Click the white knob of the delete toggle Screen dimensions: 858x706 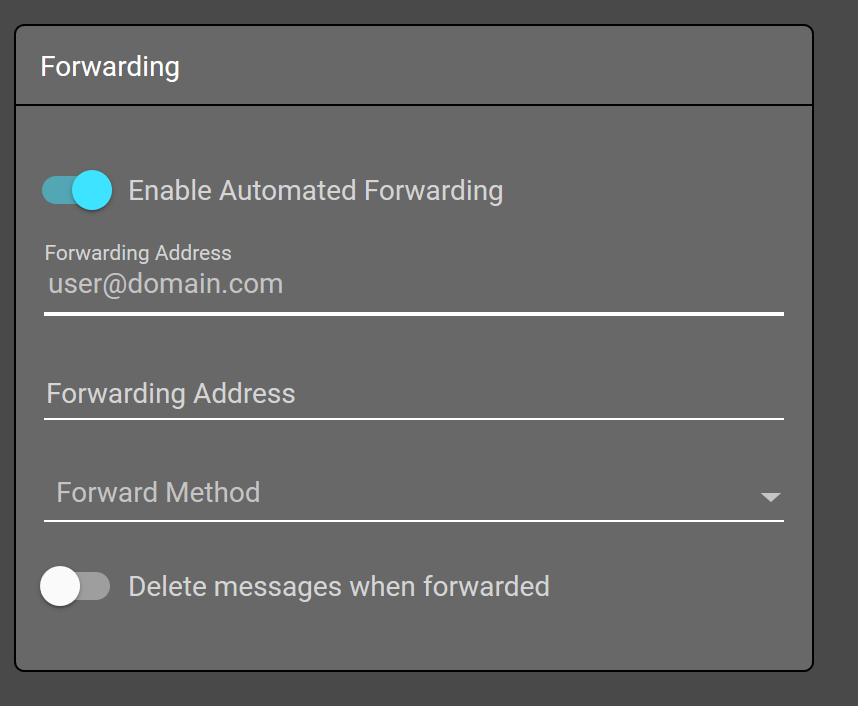[x=60, y=586]
